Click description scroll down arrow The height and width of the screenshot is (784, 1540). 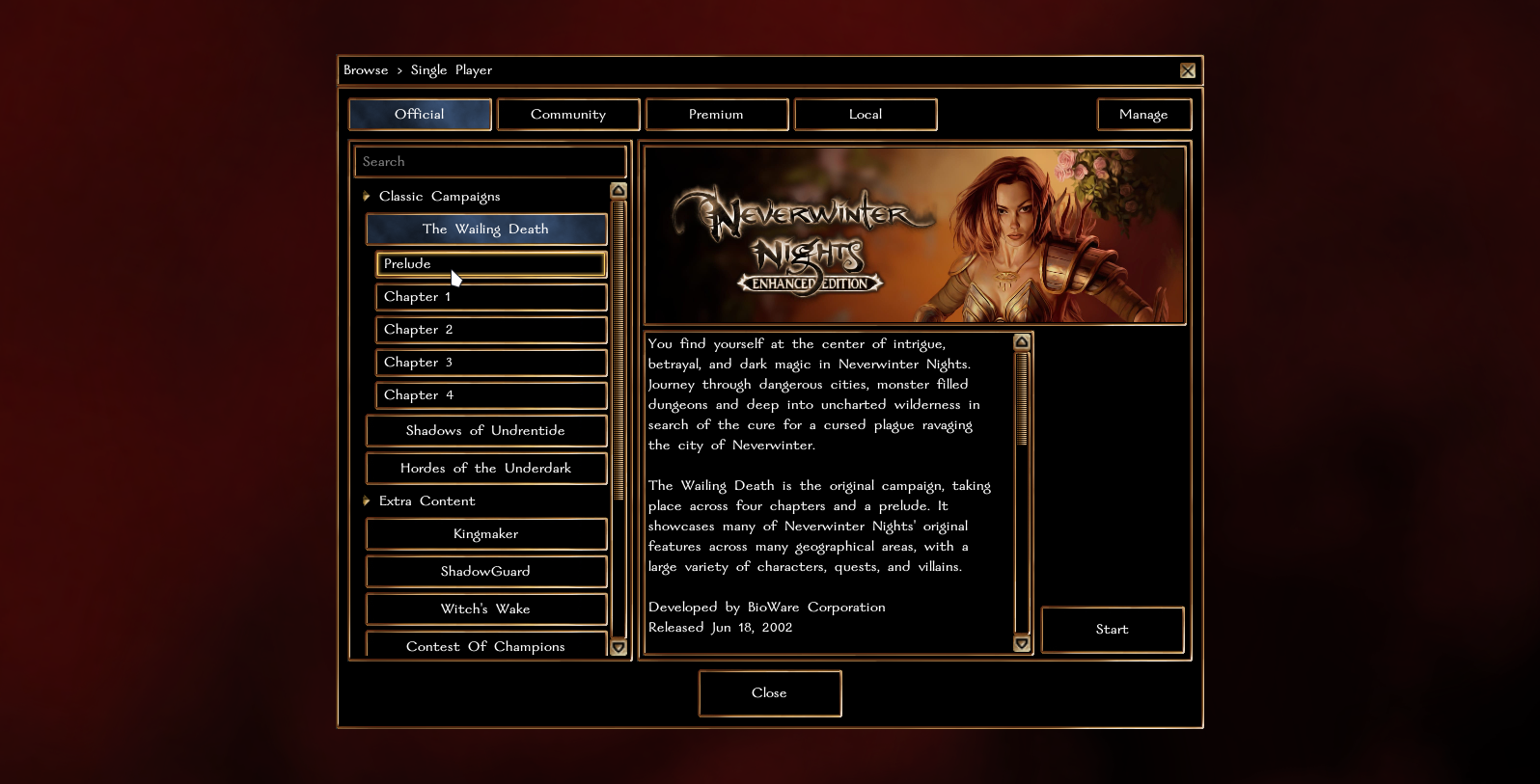click(1022, 643)
